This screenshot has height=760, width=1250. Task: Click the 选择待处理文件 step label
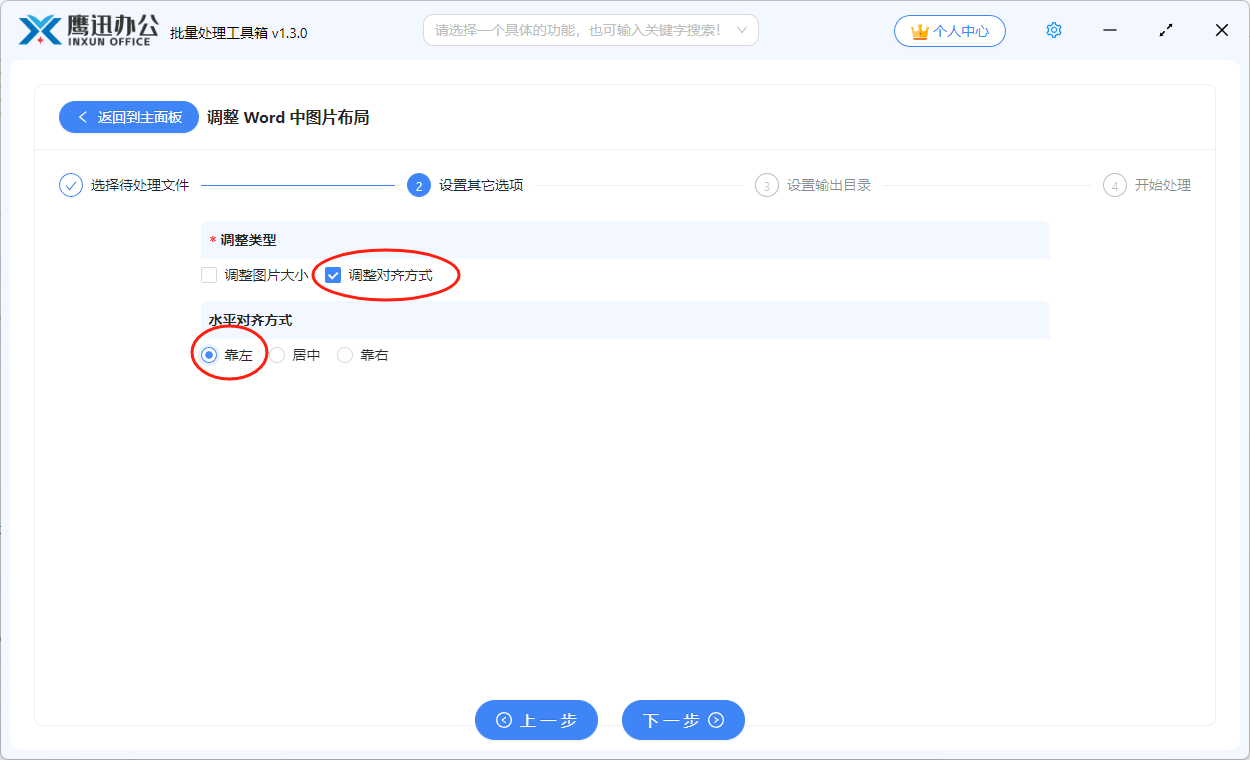(140, 185)
